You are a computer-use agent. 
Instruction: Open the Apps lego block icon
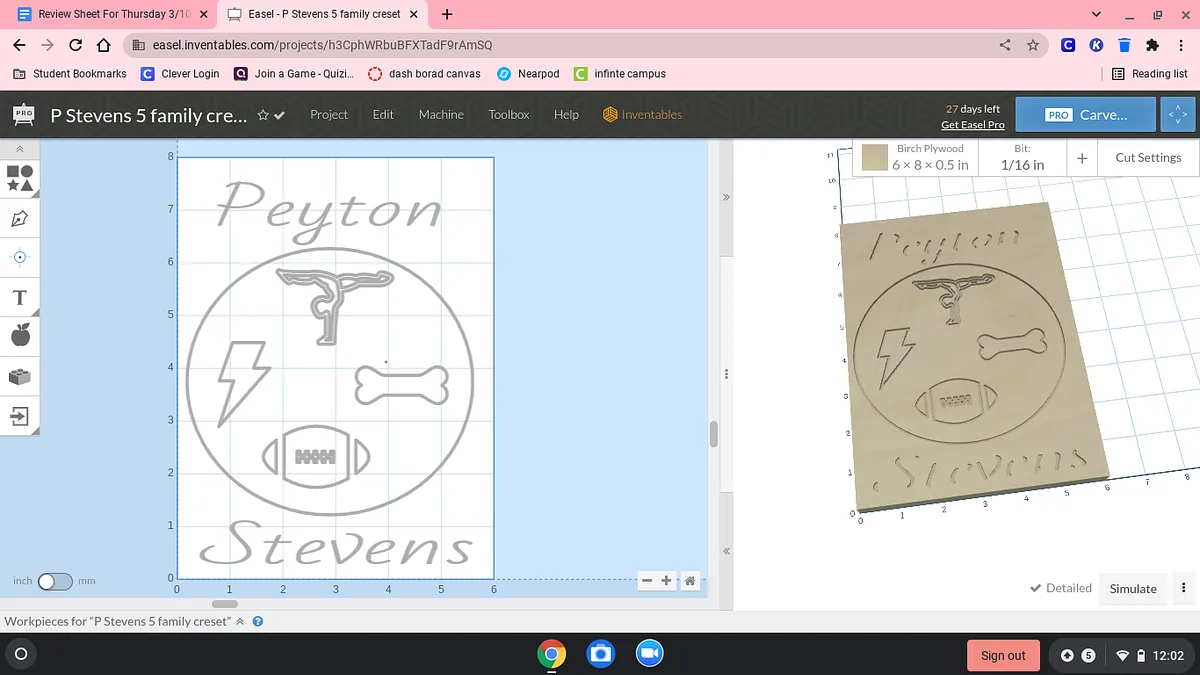point(20,376)
